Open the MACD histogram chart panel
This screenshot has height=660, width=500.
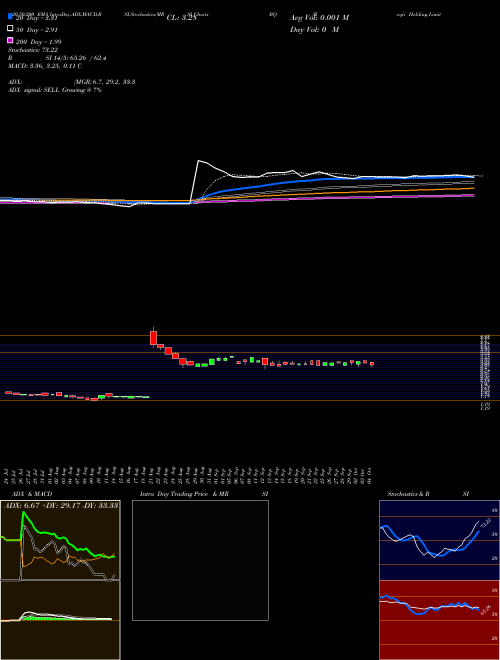click(60, 620)
